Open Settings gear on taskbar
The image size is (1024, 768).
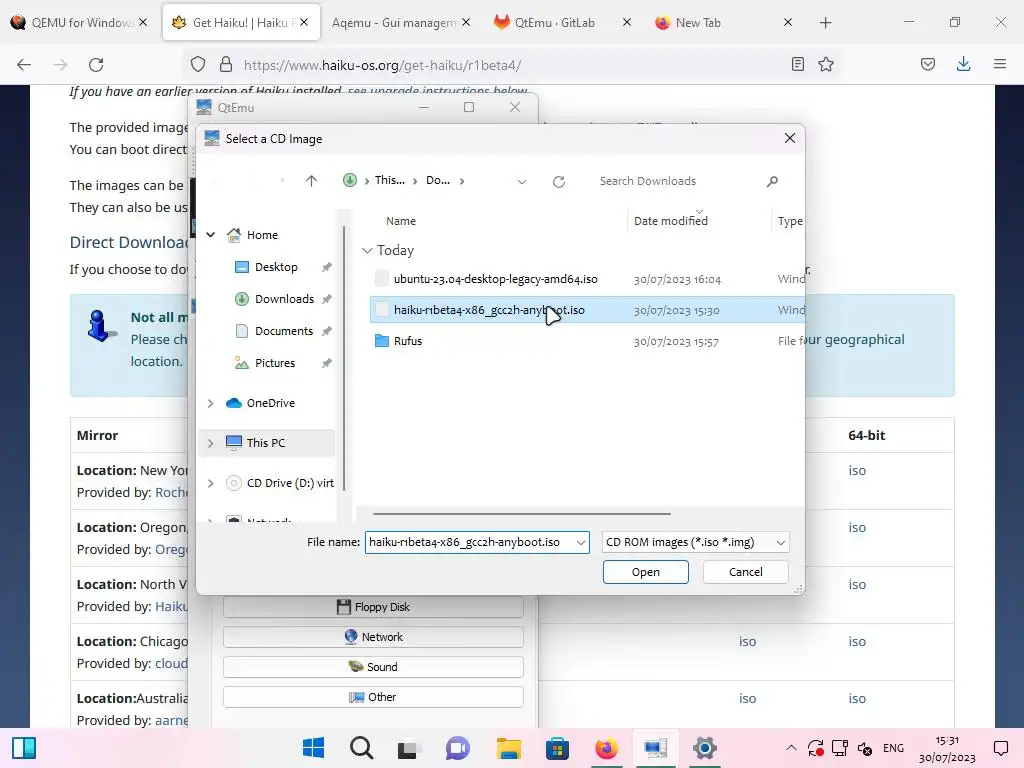tap(705, 748)
